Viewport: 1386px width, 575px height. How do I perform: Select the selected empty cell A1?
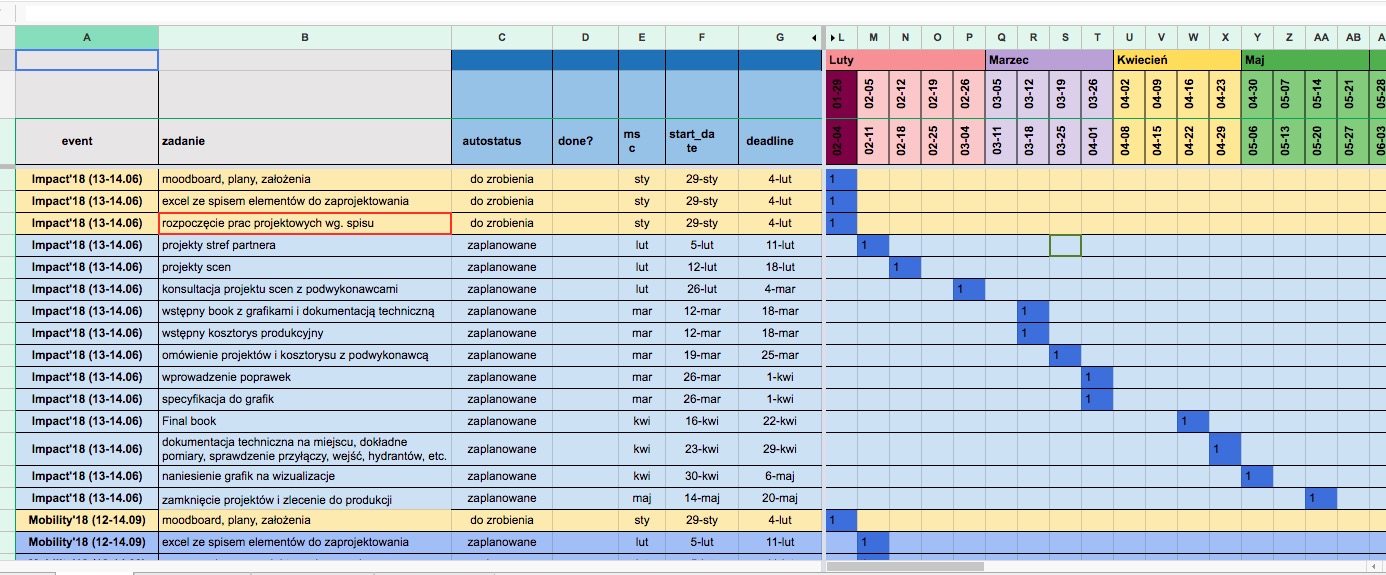coord(87,60)
